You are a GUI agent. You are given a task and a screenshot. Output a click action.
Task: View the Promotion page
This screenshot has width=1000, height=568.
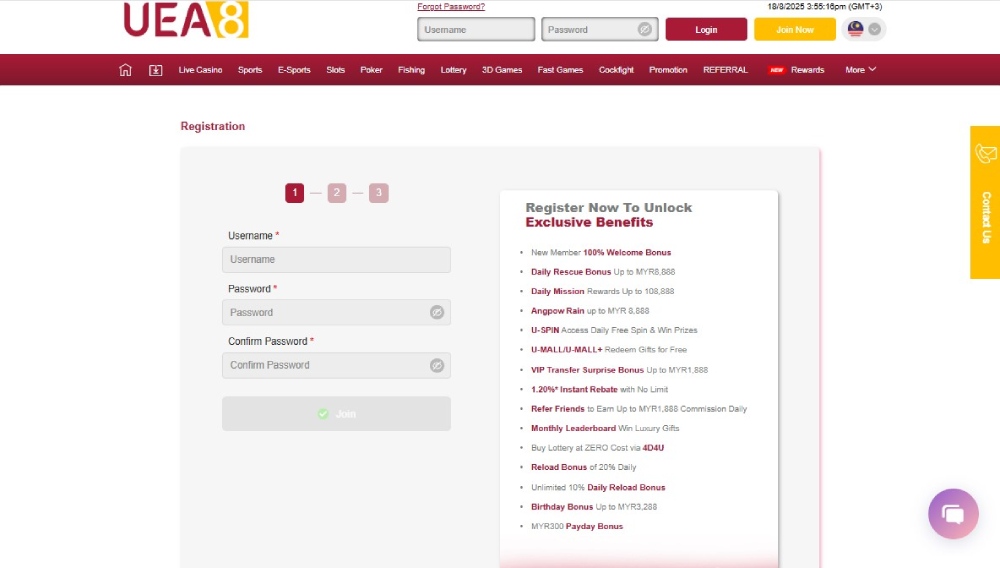tap(668, 70)
